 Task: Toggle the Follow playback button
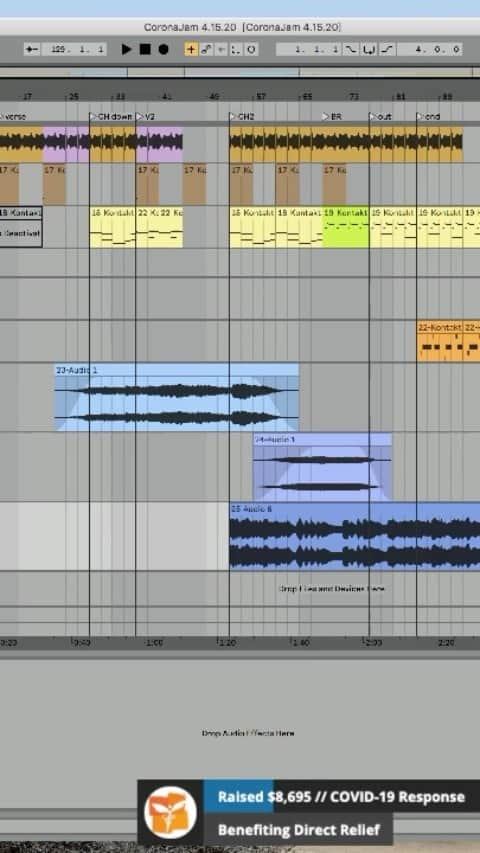click(32, 50)
